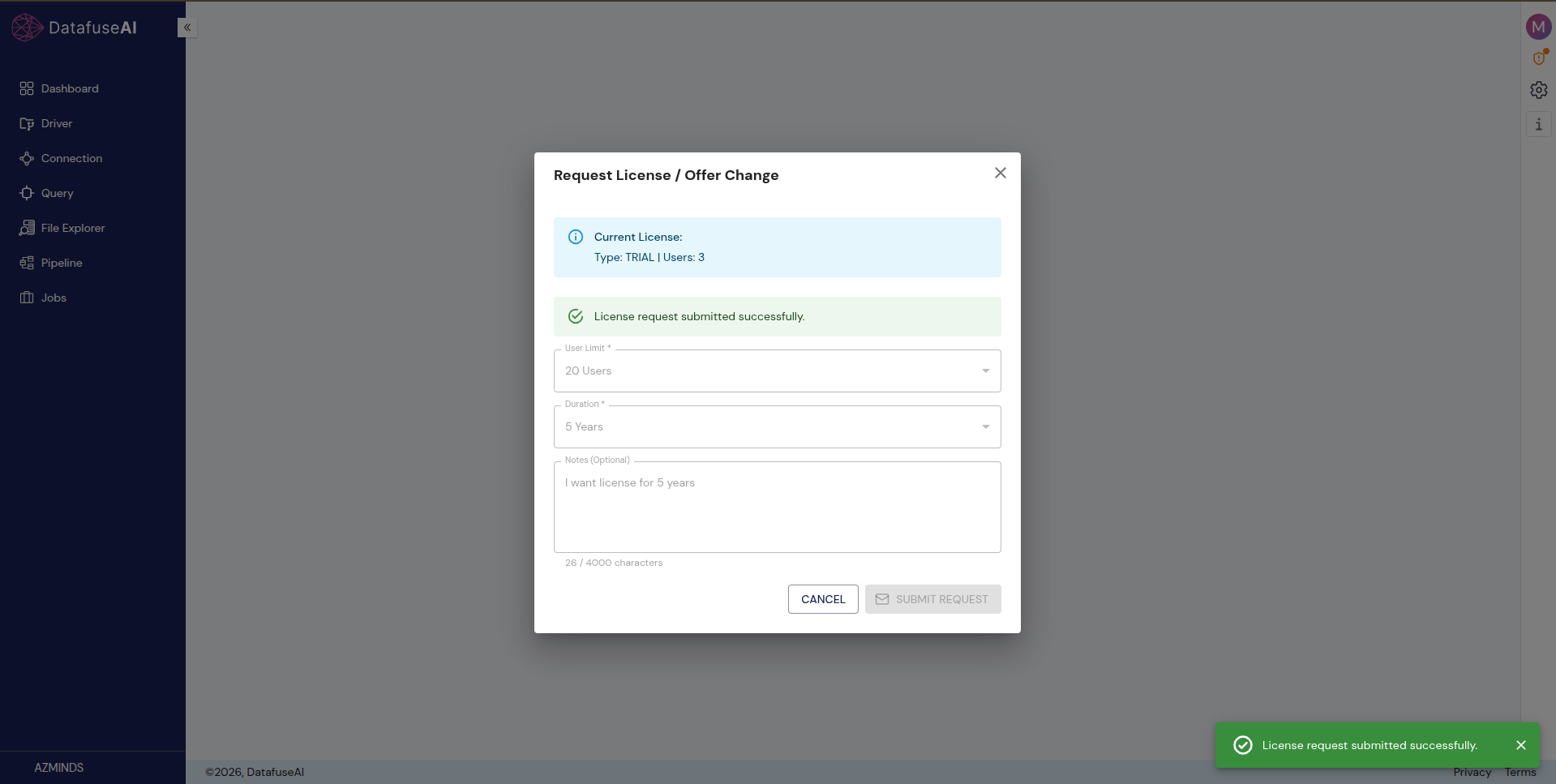Click the Submit Request button label
Image resolution: width=1556 pixels, height=784 pixels.
pos(941,599)
